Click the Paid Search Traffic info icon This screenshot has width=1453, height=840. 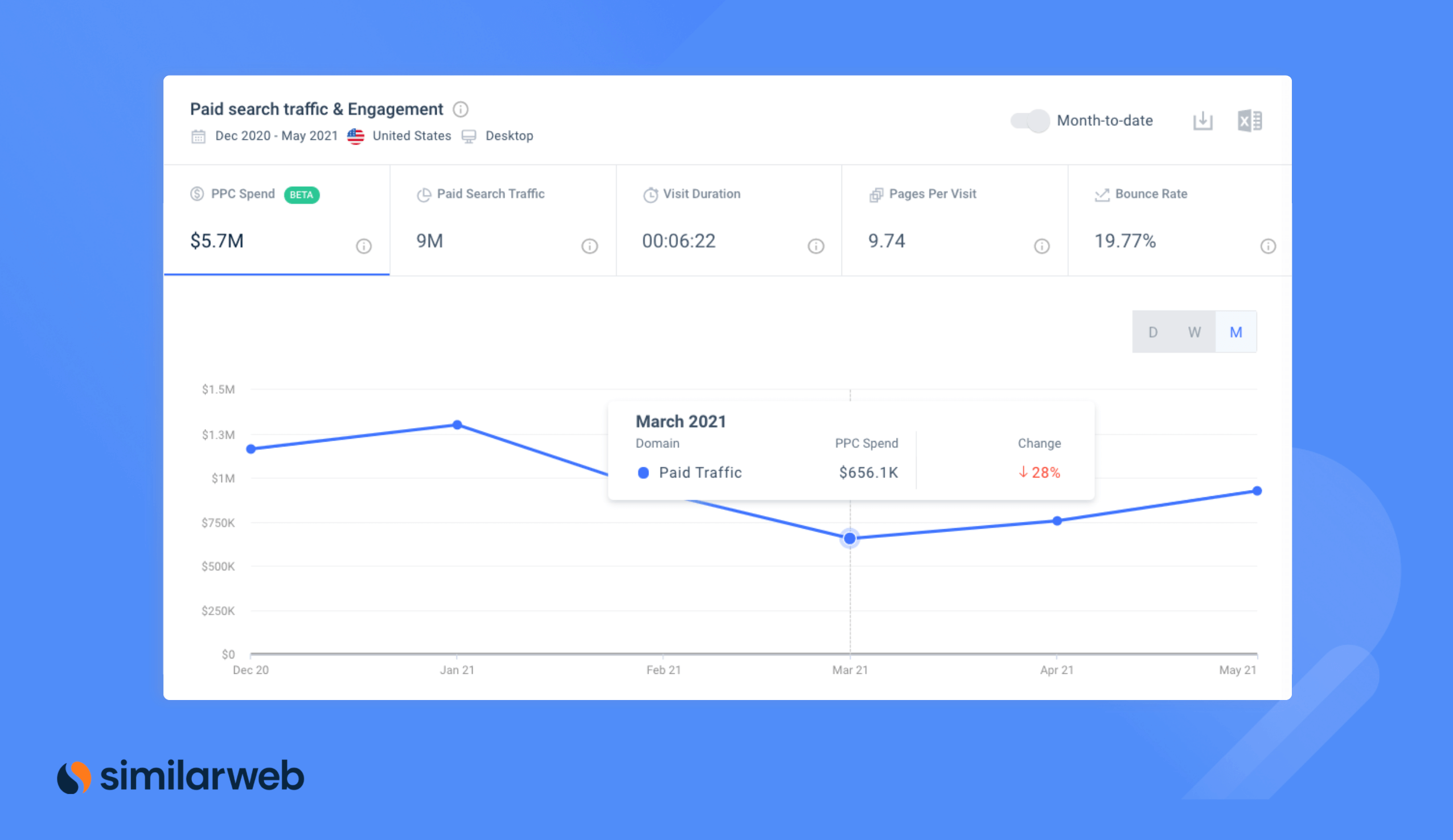click(590, 245)
